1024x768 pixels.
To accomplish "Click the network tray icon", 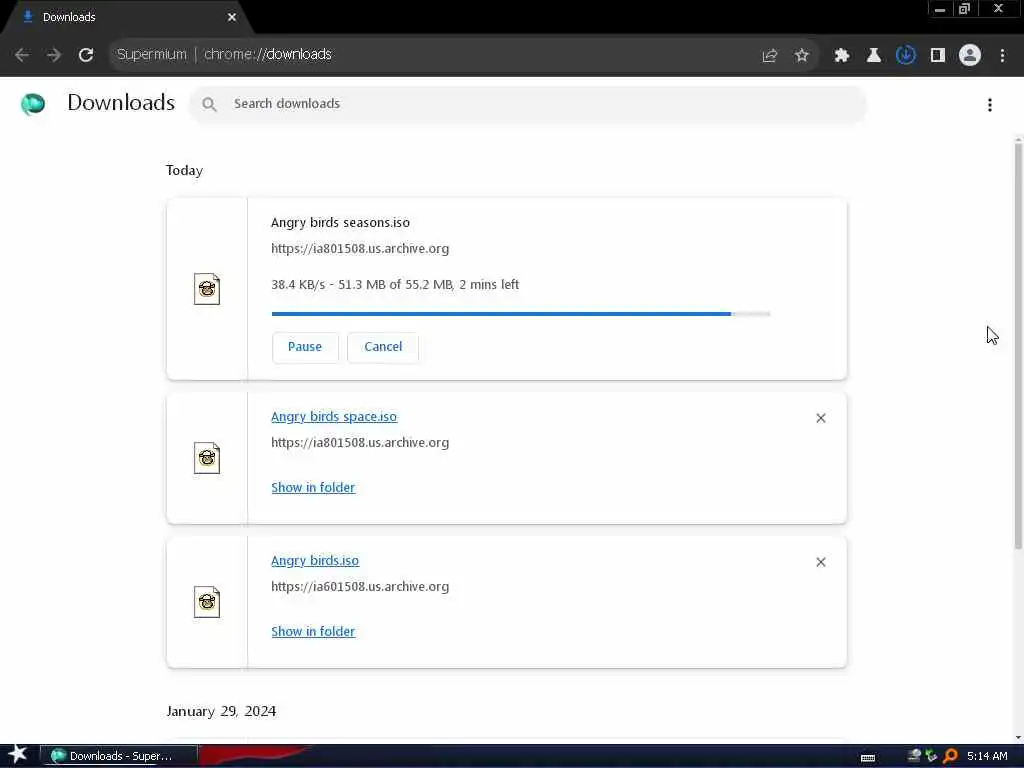I will point(914,756).
